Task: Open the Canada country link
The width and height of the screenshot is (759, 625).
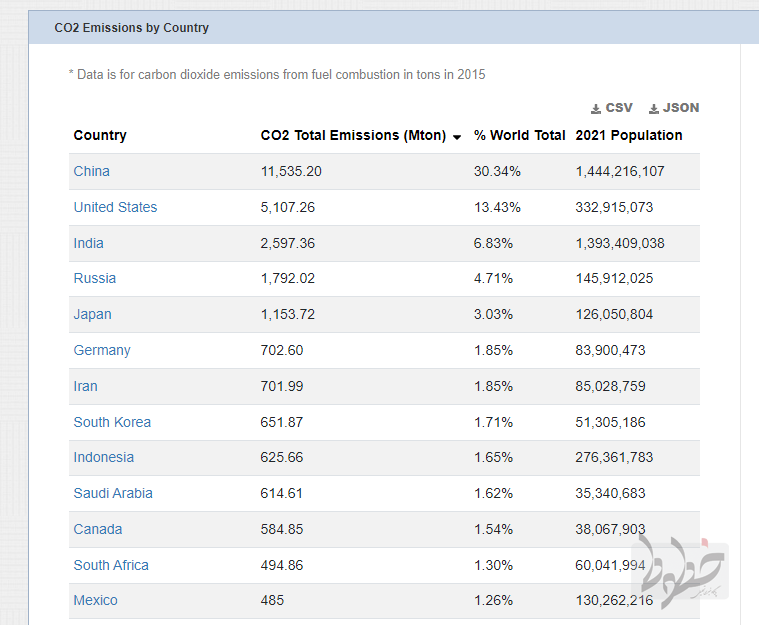Action: click(98, 529)
